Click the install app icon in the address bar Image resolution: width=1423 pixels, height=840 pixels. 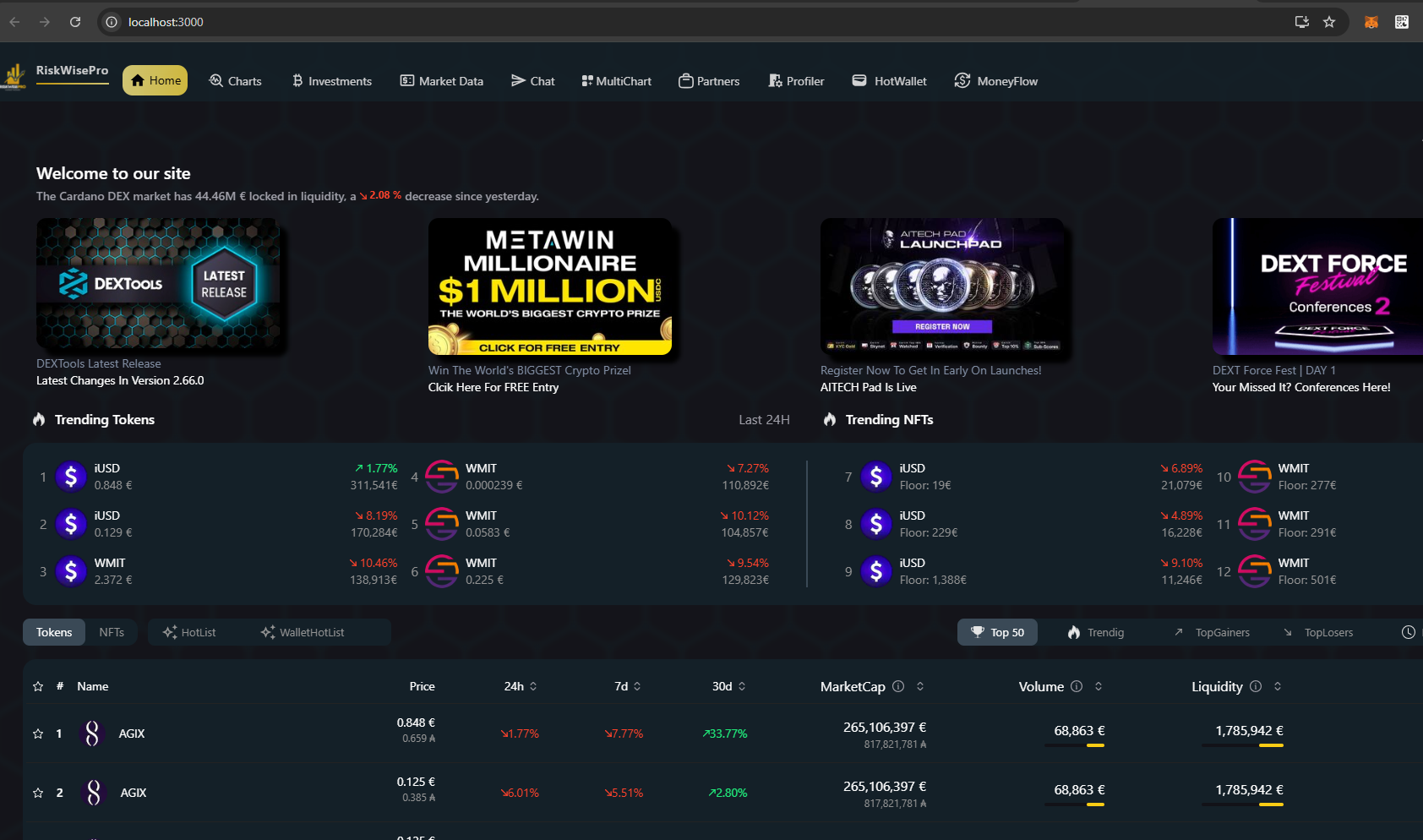click(1302, 22)
